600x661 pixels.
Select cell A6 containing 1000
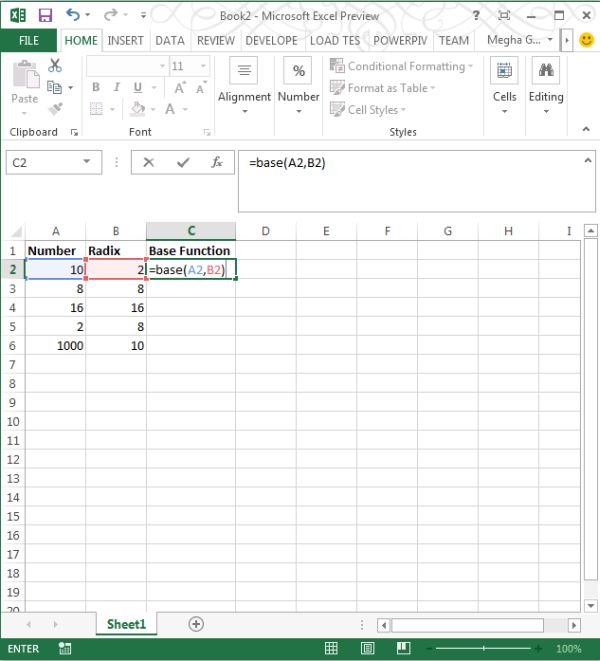click(55, 346)
